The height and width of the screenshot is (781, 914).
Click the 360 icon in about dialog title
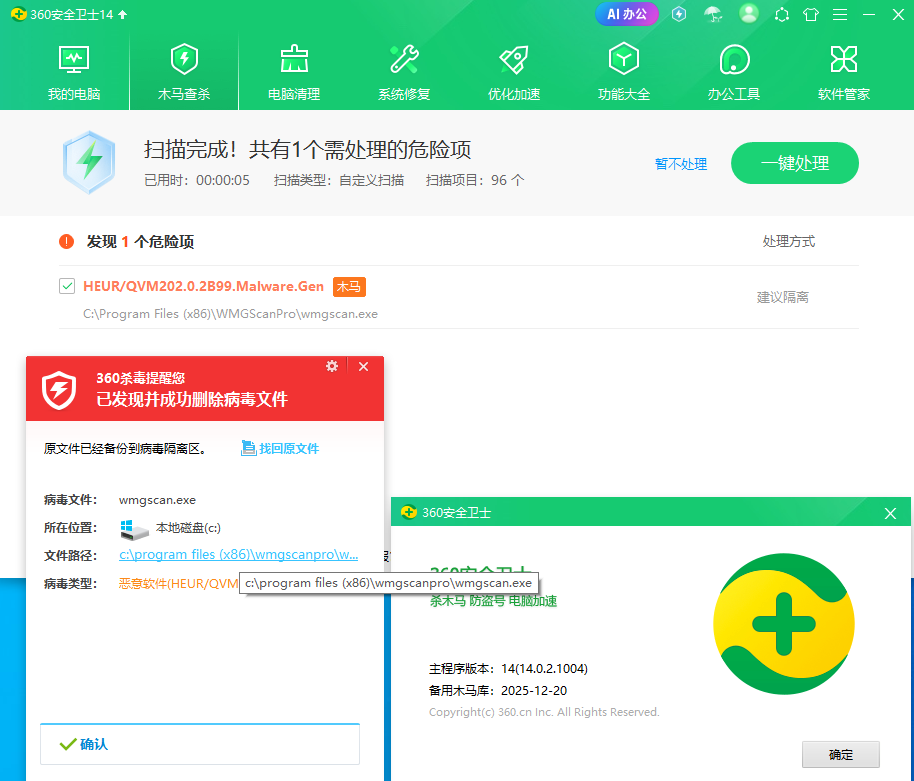(x=409, y=512)
